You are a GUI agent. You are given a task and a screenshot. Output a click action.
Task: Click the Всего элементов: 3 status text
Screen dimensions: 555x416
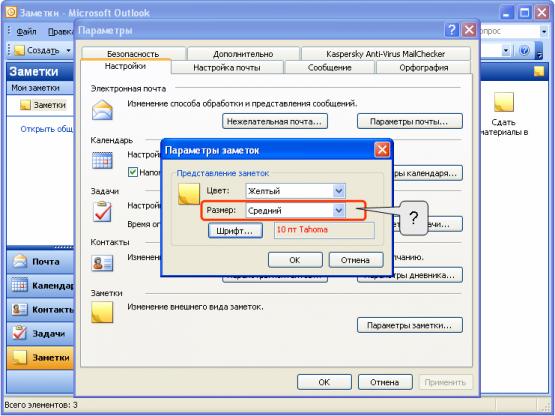41,405
